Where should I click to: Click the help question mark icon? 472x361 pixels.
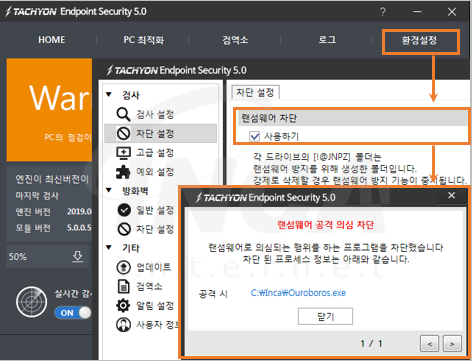point(383,12)
